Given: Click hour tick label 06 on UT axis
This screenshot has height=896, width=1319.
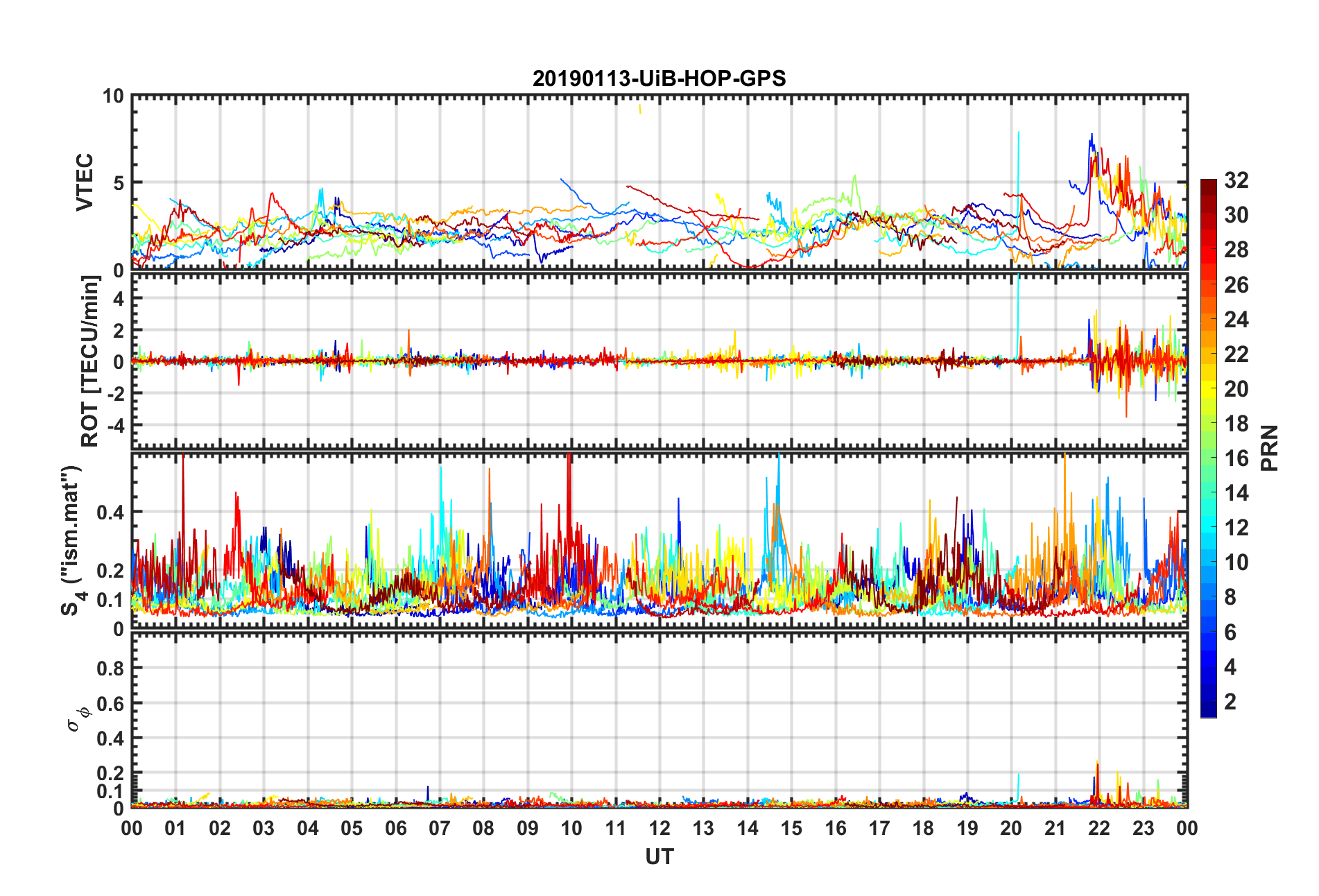Looking at the screenshot, I should 395,828.
